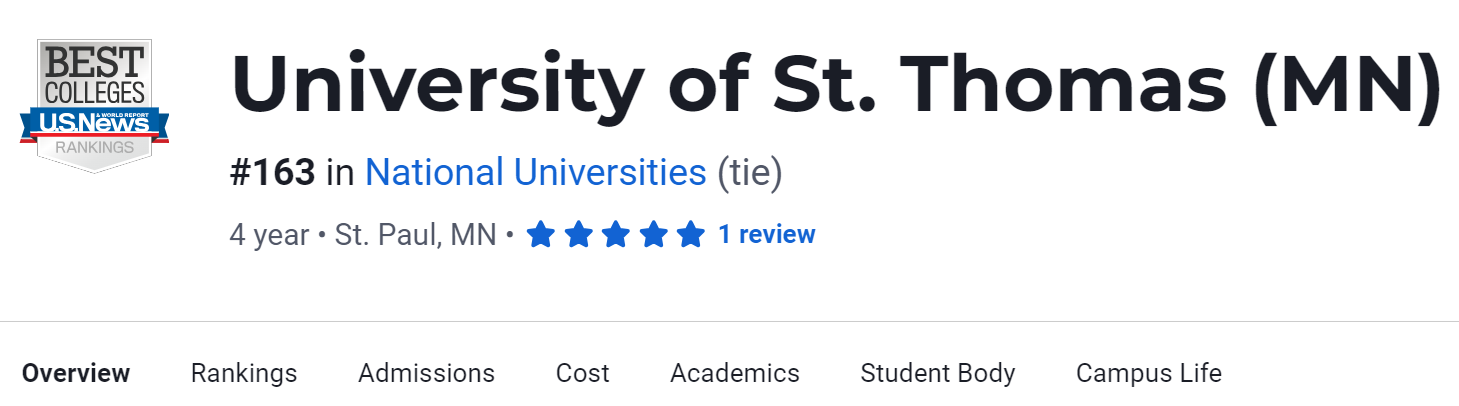Click the 4 year label
Viewport: 1459px width, 406px height.
(x=269, y=235)
